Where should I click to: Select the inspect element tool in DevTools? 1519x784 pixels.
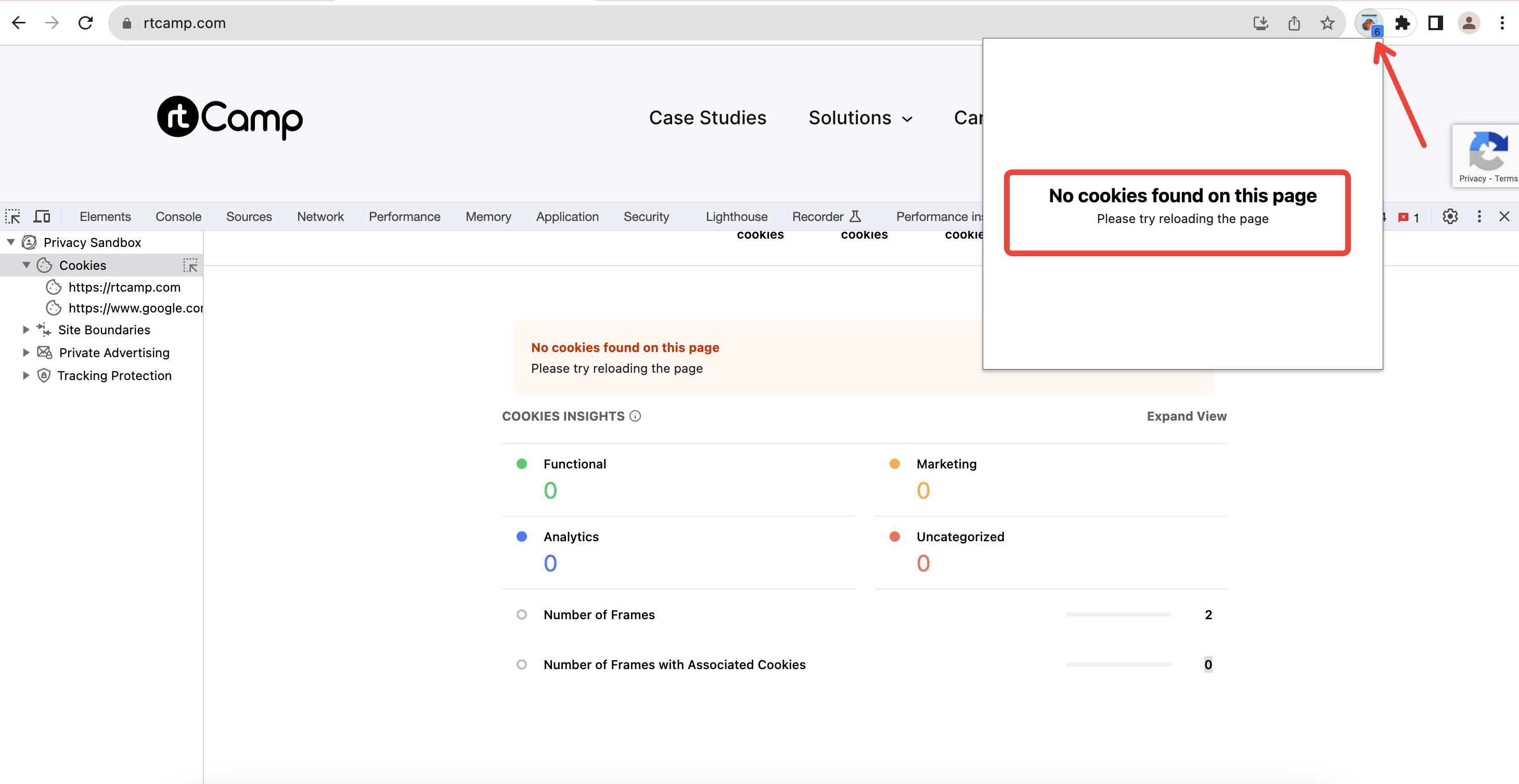click(12, 216)
